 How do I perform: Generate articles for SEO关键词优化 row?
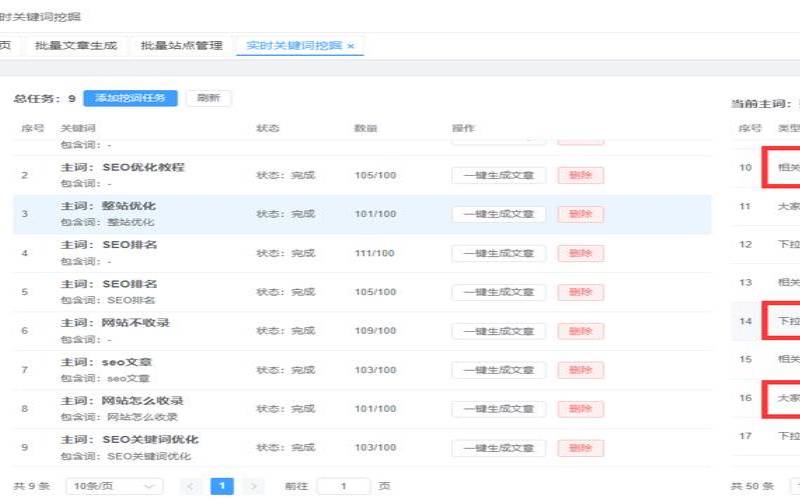(498, 448)
